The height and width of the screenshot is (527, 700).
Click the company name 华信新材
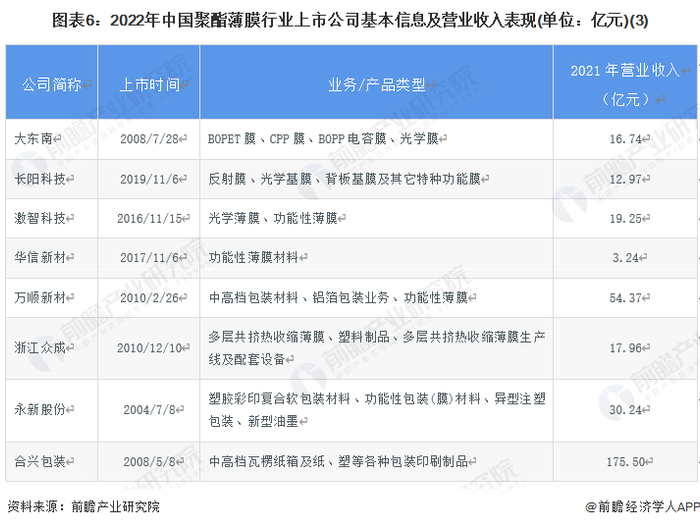point(40,257)
